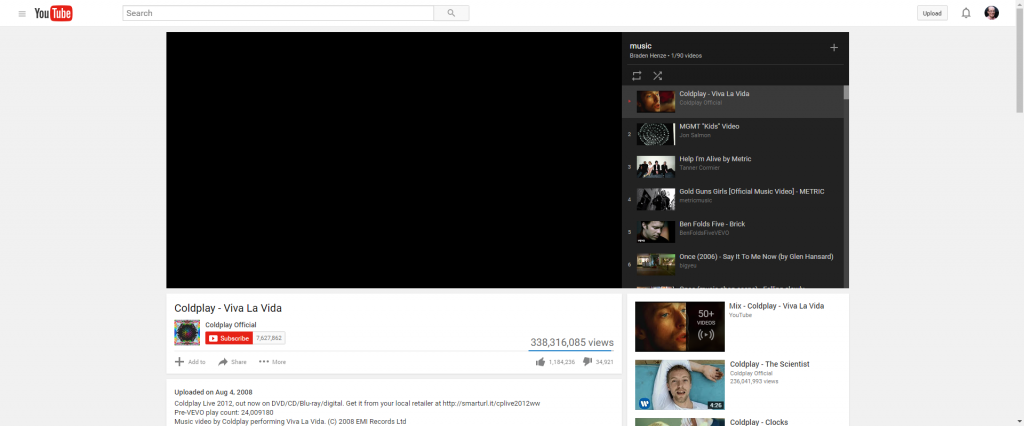Click the 338,316,085 views count
Screen dimensions: 1024x426
pyautogui.click(x=571, y=342)
